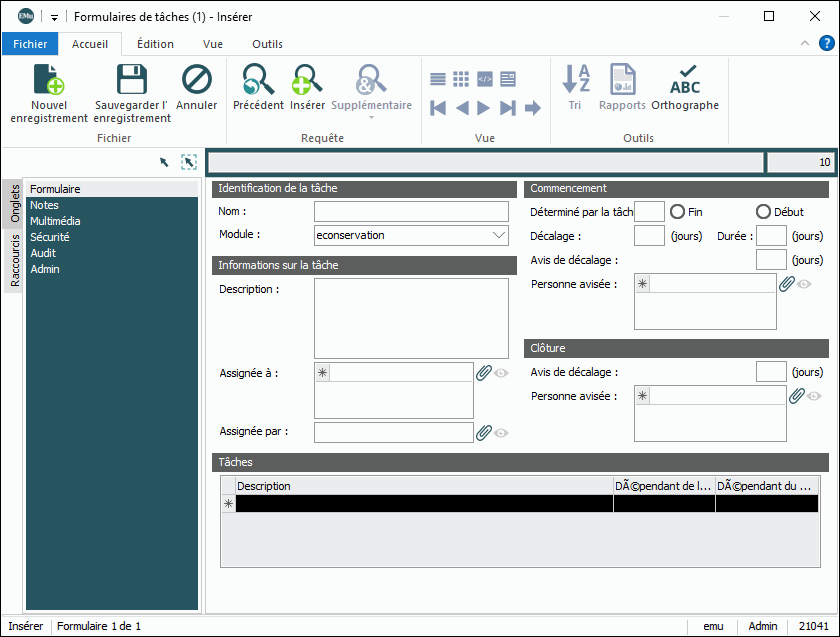The height and width of the screenshot is (637, 840).
Task: Expand the Module dropdown list
Action: coord(500,236)
